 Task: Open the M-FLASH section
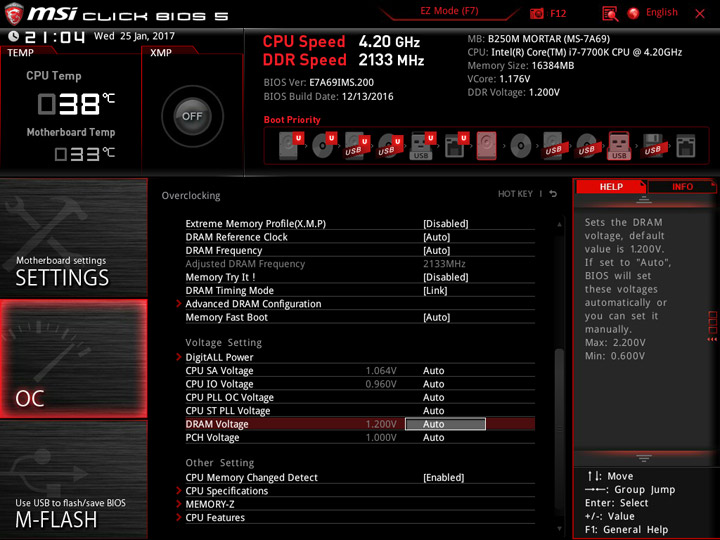point(74,479)
